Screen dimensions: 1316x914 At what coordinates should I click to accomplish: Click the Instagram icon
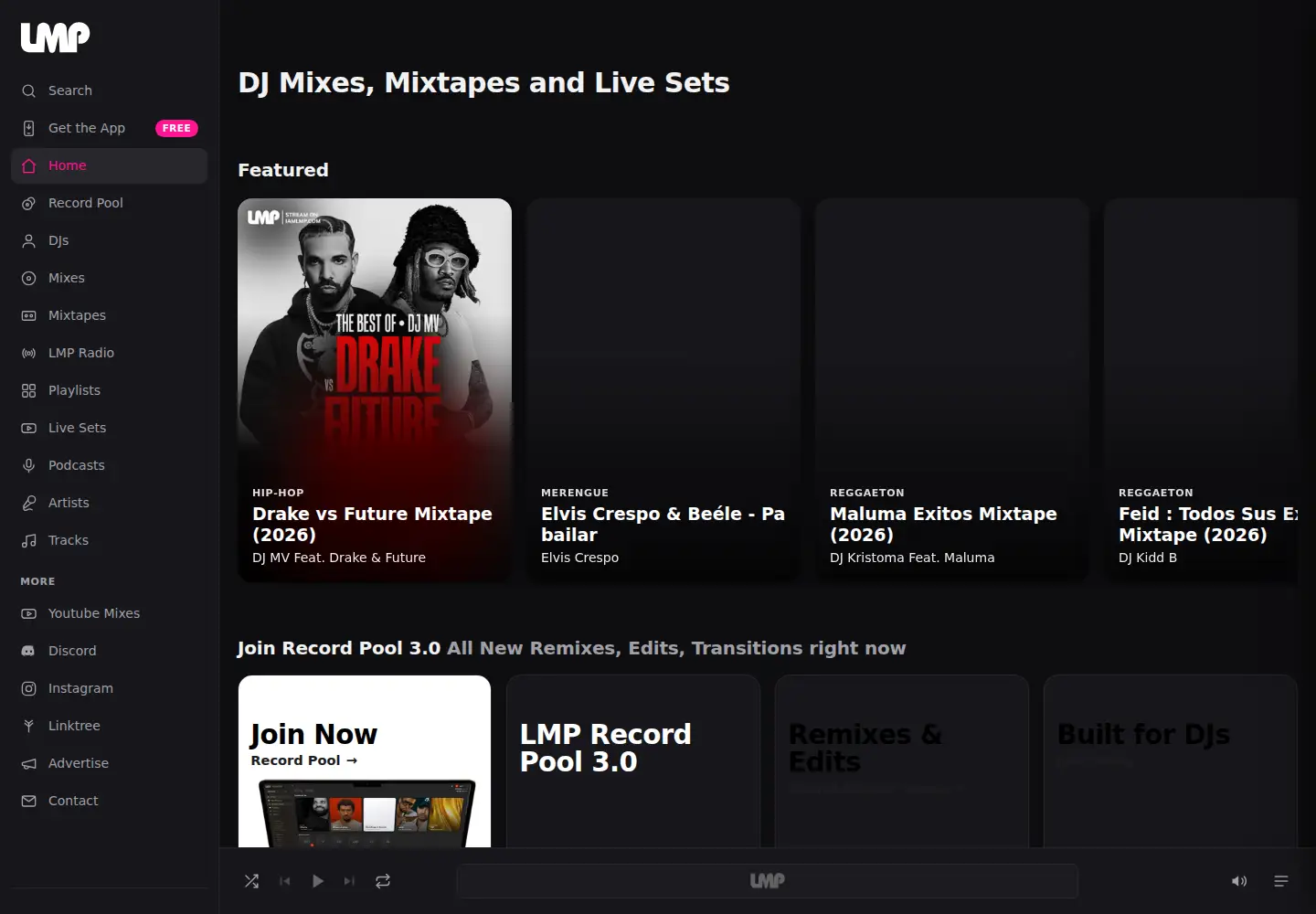pos(29,688)
